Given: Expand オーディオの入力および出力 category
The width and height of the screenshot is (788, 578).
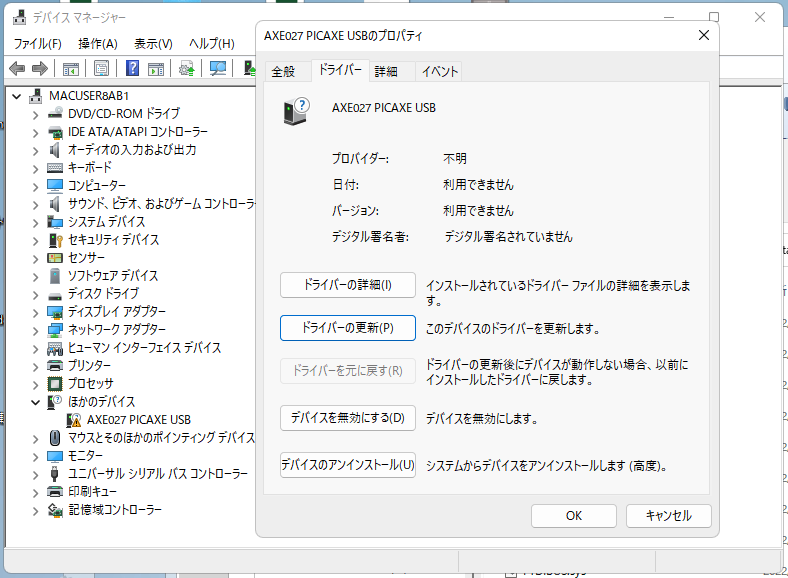Looking at the screenshot, I should (x=35, y=151).
